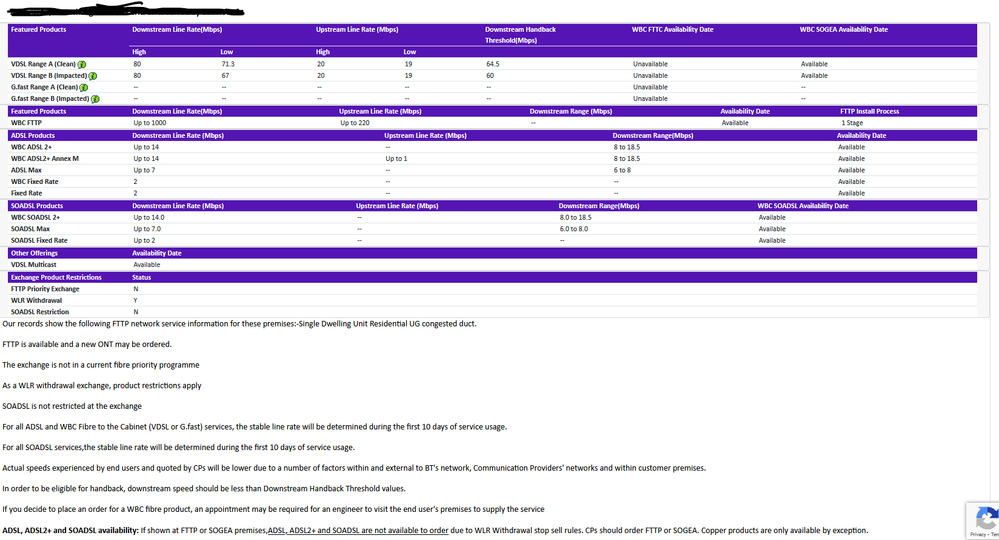Select the 'WBC ADSL2+ Annex M' row label

[45, 159]
